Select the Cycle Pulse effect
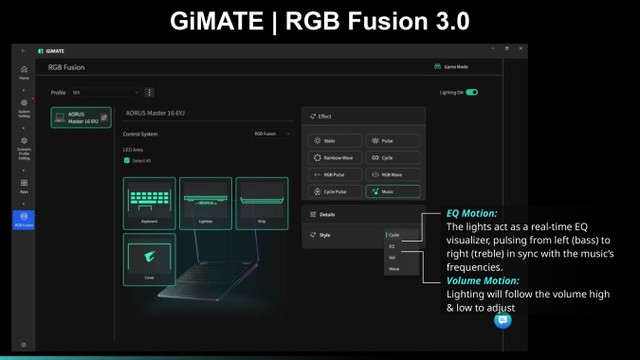Viewport: 640px width, 360px height. [x=335, y=191]
